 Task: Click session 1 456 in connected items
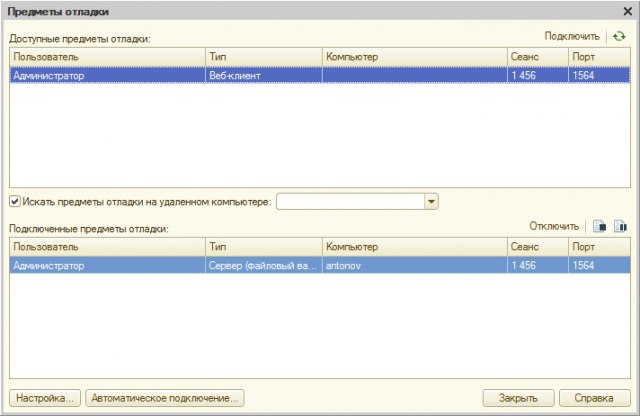[x=538, y=265]
